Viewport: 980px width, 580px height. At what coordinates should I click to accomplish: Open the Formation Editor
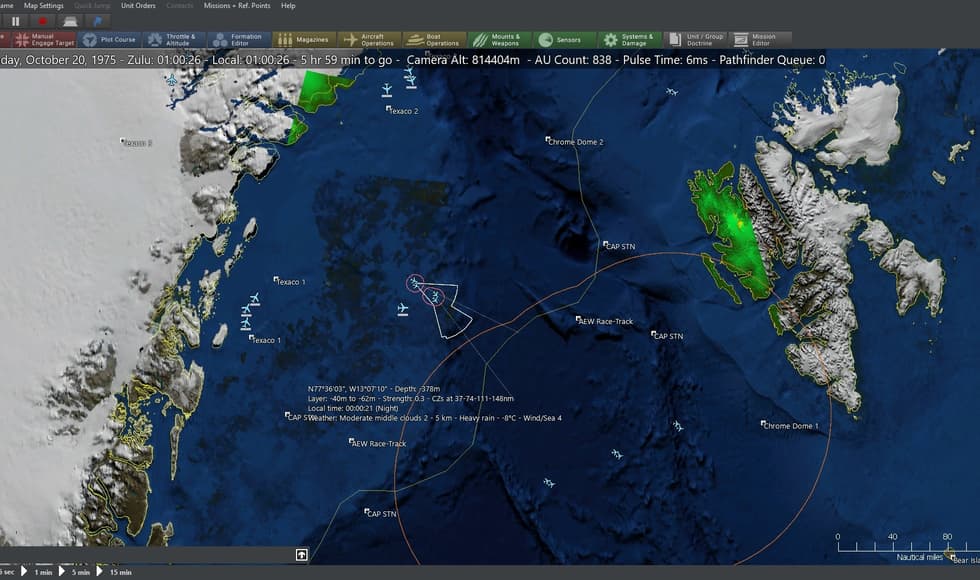(x=239, y=39)
